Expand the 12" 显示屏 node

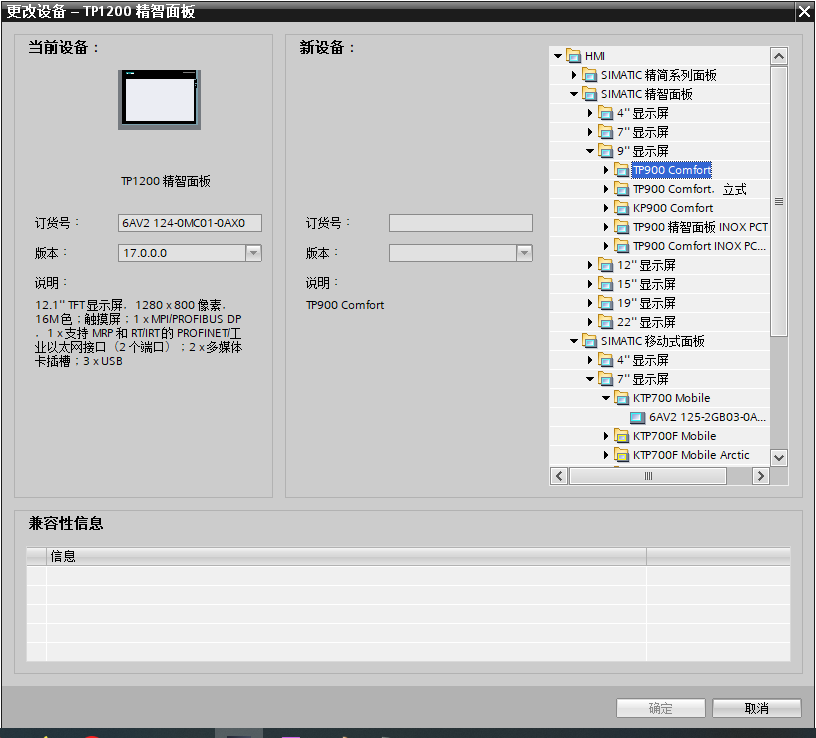click(590, 265)
